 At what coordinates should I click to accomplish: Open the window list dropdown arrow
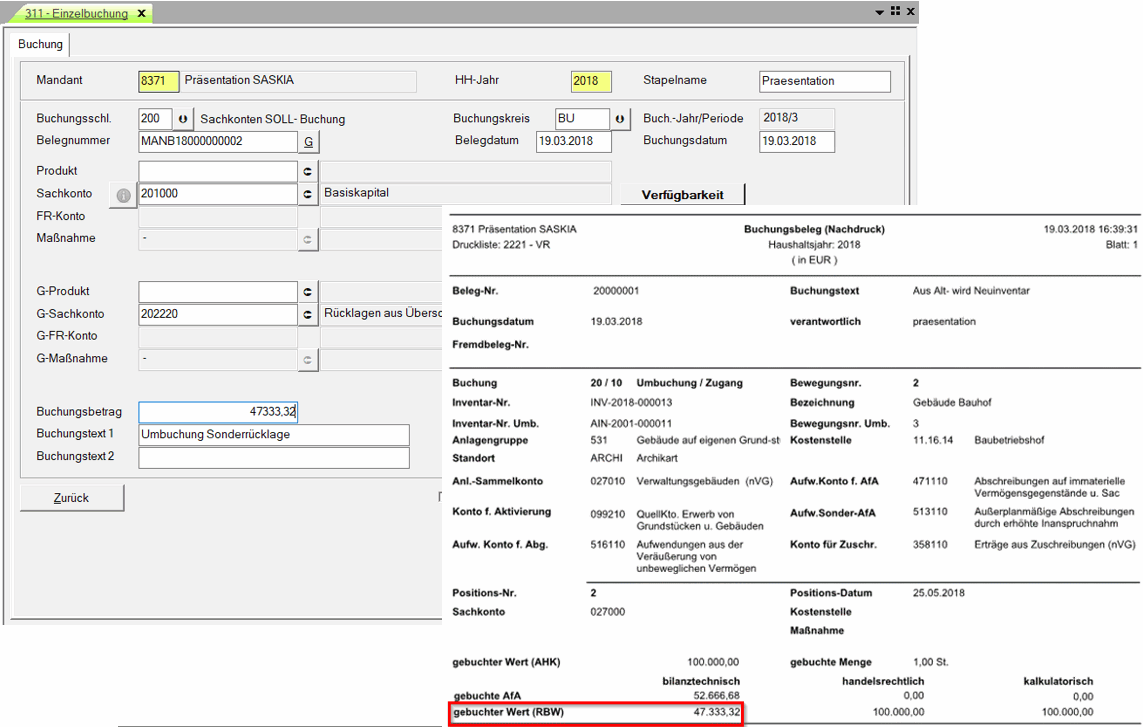point(879,12)
